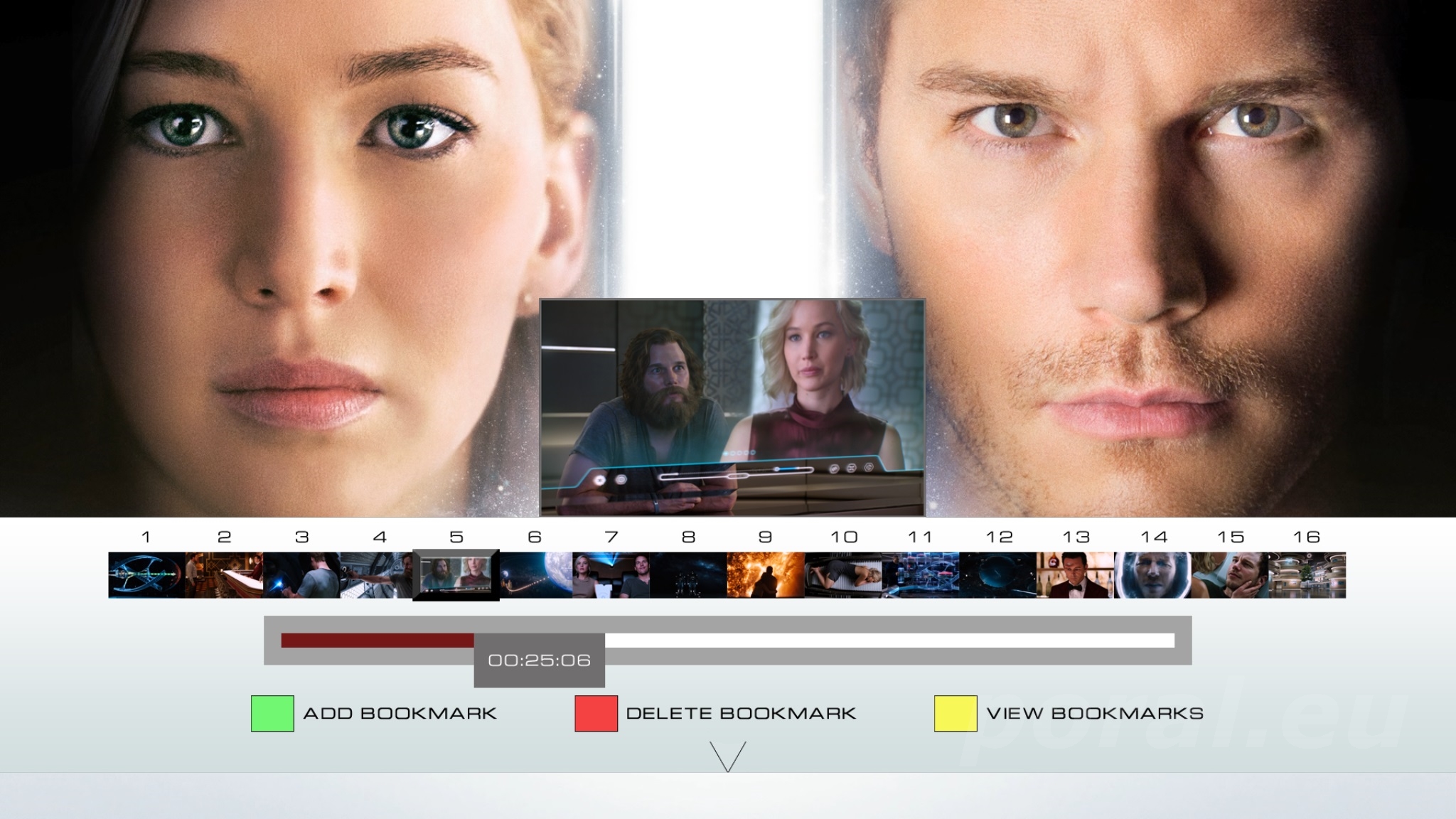Click the 00:25:06 timecode marker
The width and height of the screenshot is (1456, 819).
pyautogui.click(x=540, y=660)
